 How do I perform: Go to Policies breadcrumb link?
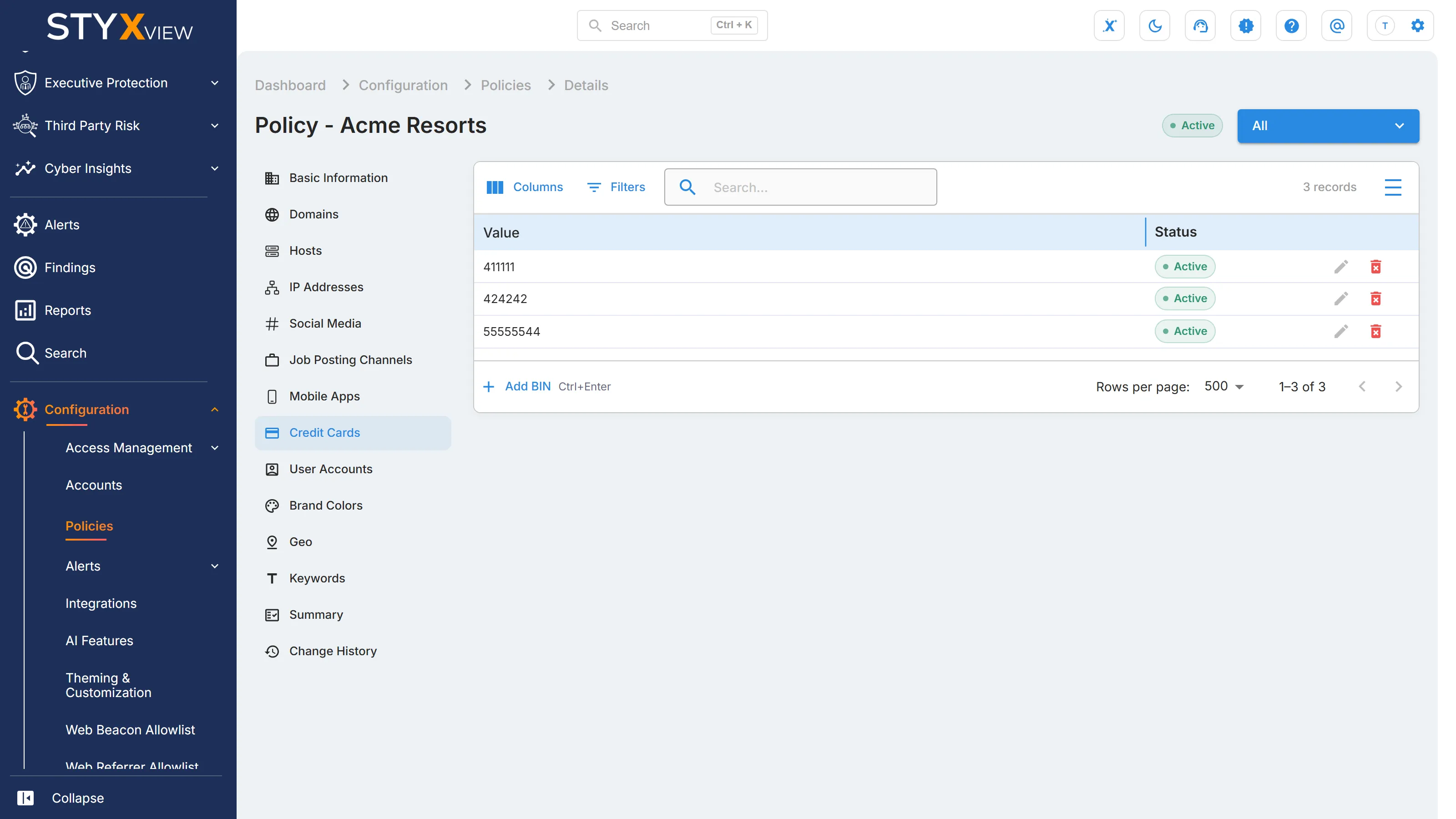click(506, 86)
